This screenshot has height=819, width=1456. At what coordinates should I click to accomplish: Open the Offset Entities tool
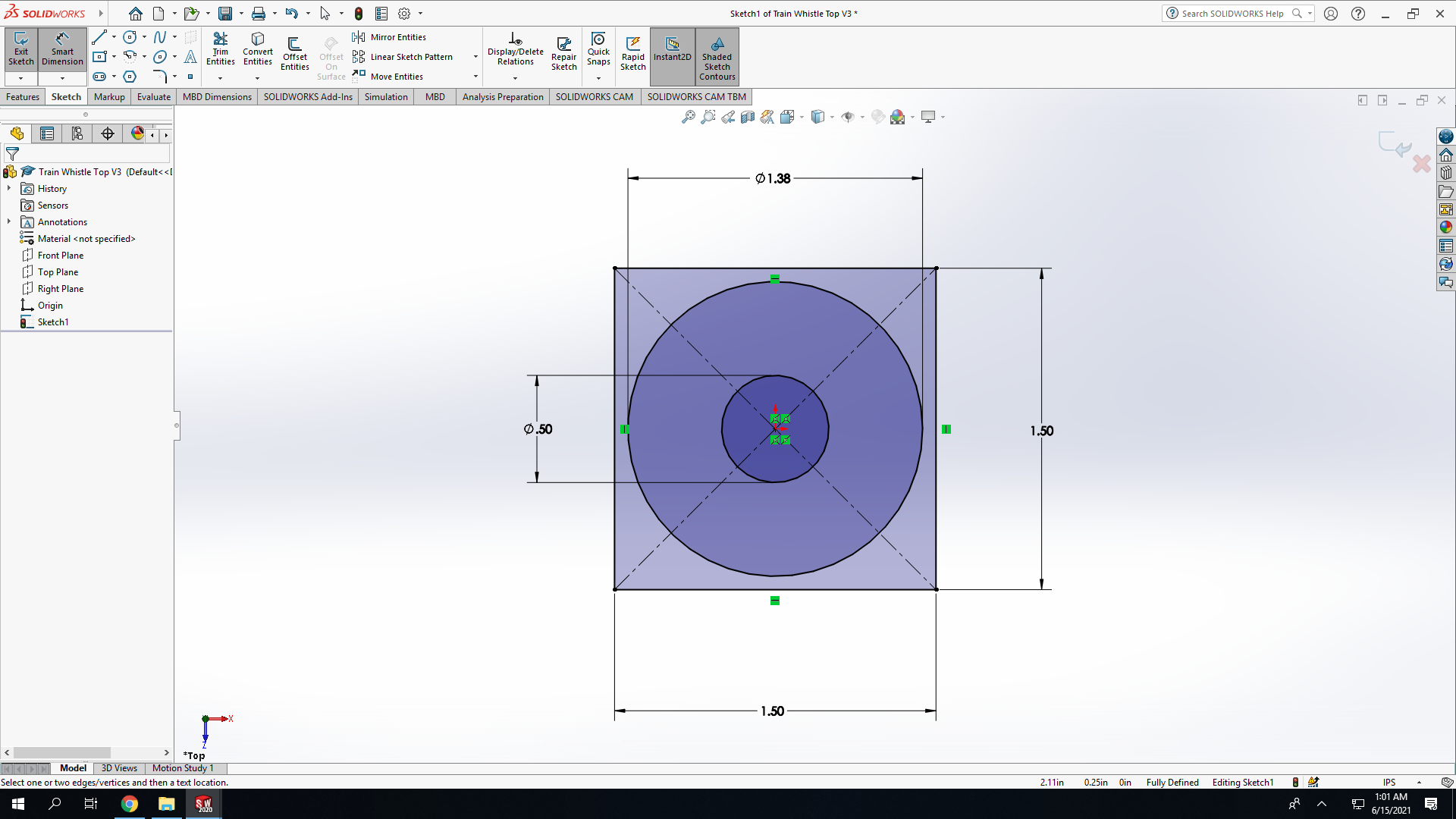[294, 54]
